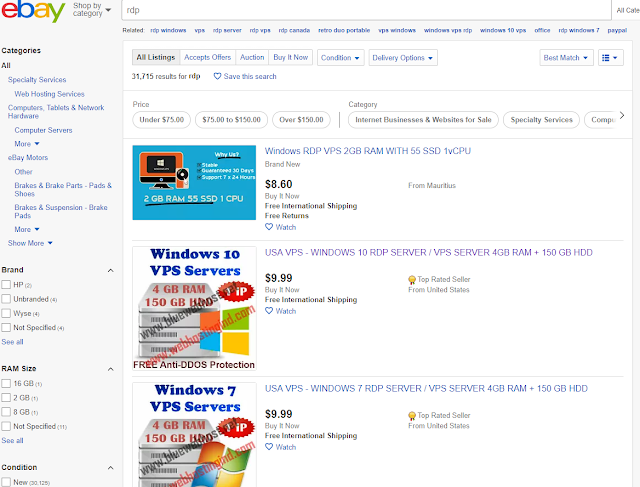Collapse the Condition filter section

(x=110, y=468)
